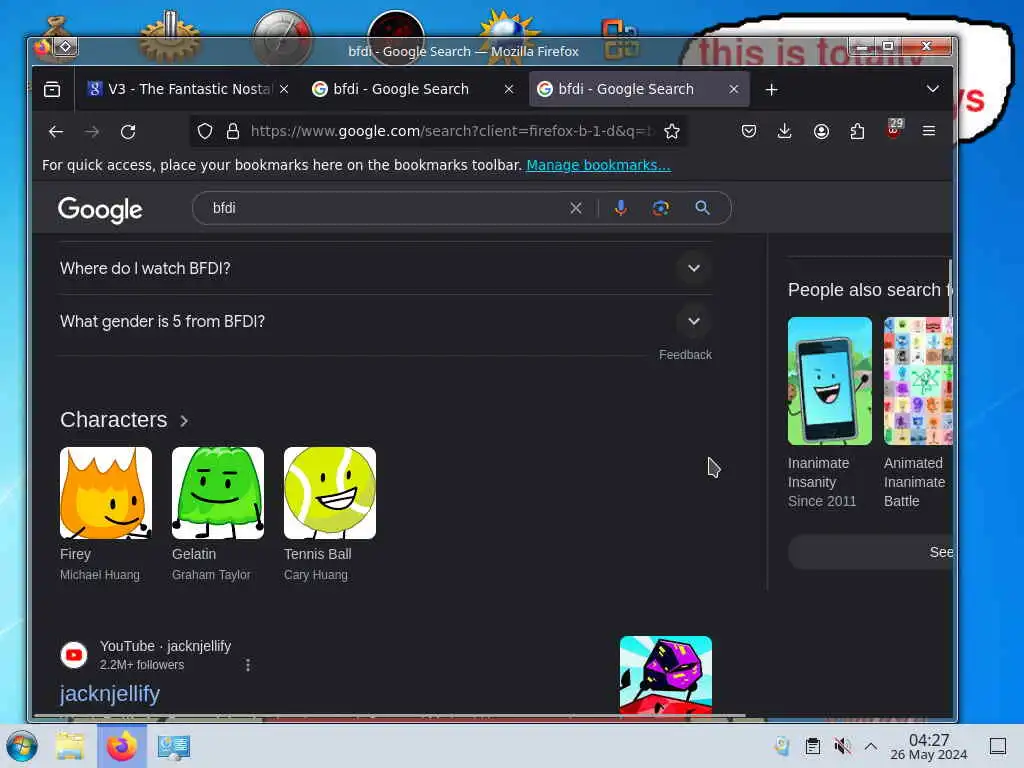The image size is (1024, 768).
Task: Open the Google logo homepage
Action: click(100, 210)
